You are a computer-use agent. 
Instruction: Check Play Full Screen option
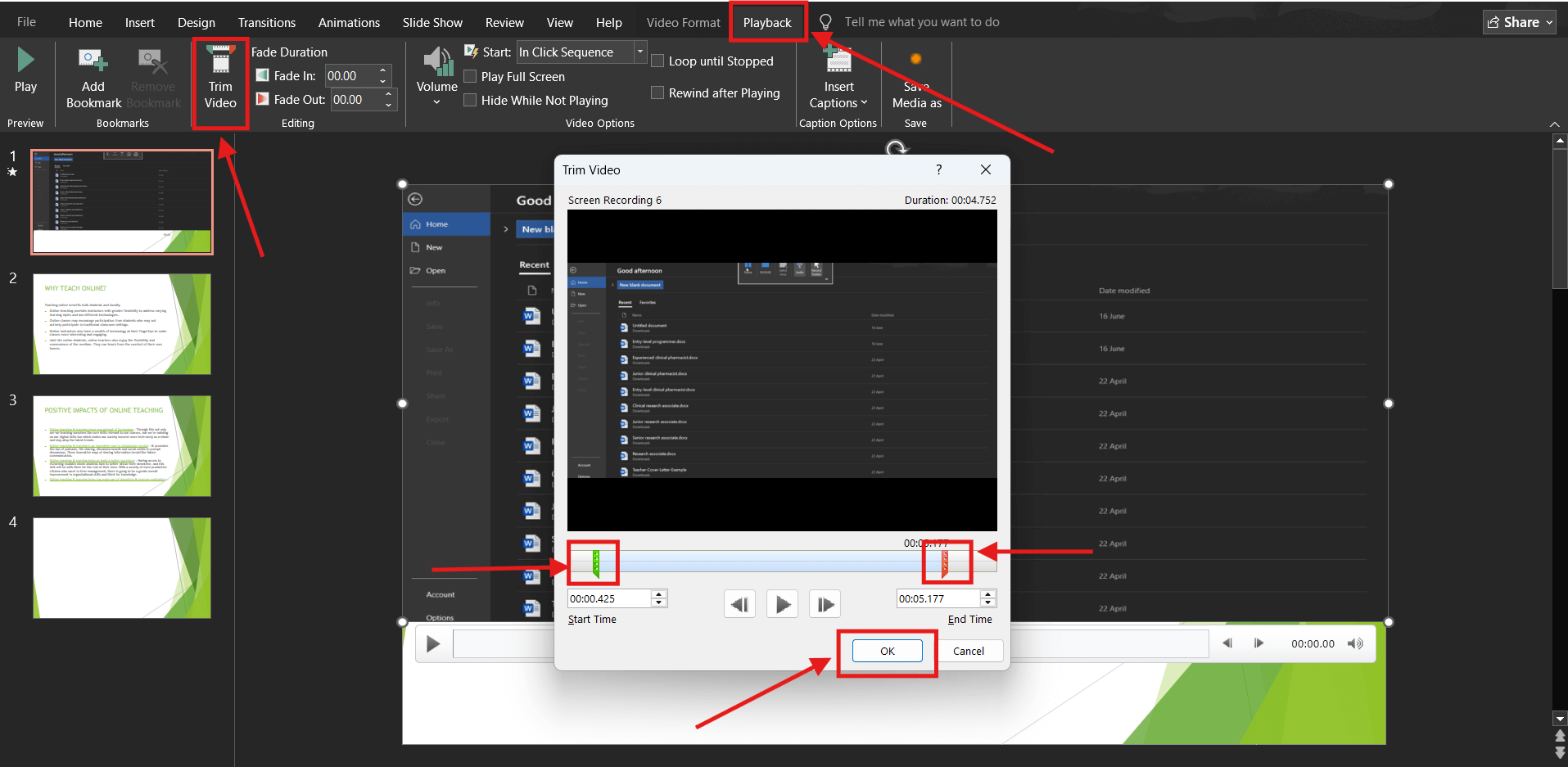[x=471, y=76]
